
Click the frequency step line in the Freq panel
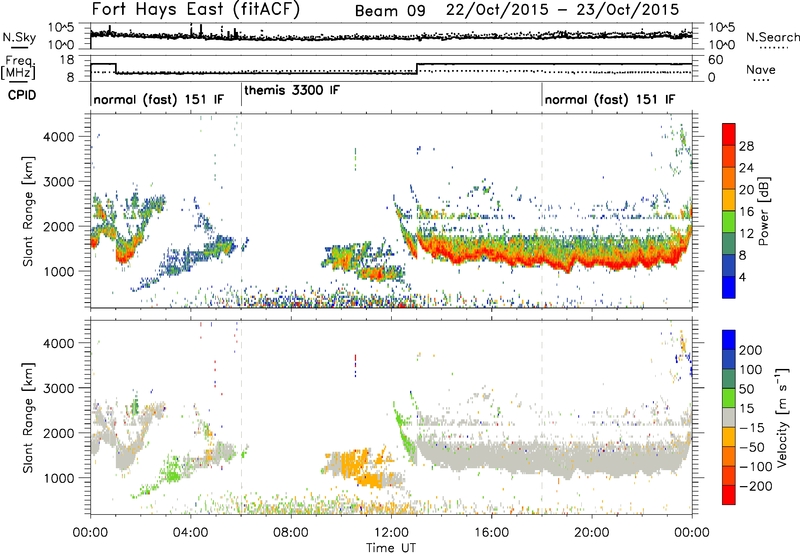391,69
